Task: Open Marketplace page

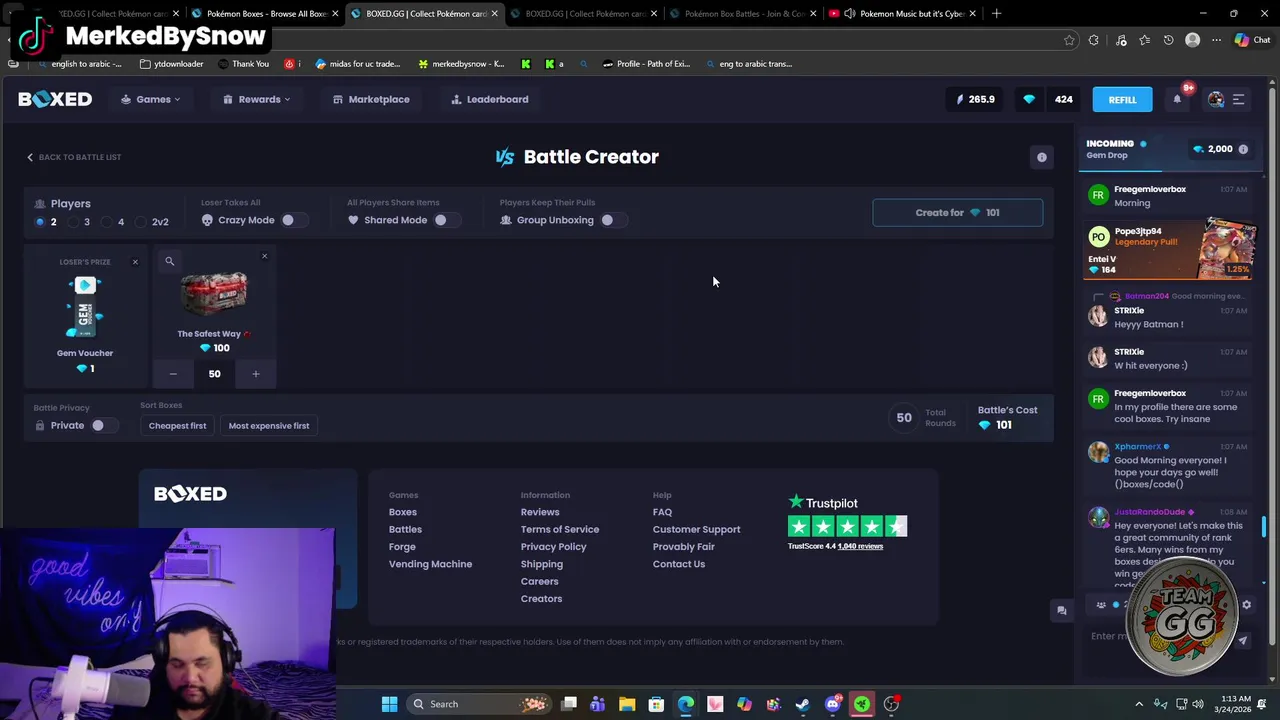Action: pos(371,99)
